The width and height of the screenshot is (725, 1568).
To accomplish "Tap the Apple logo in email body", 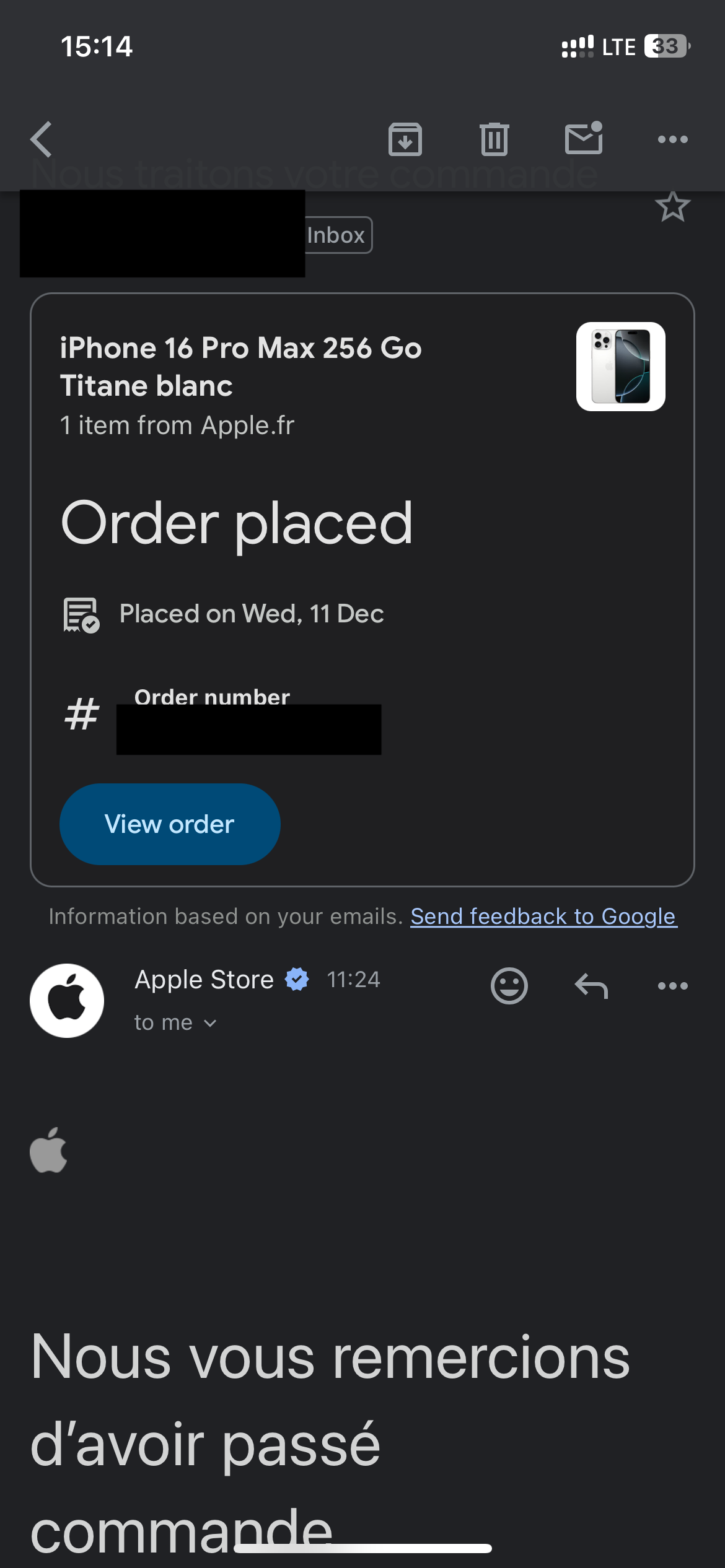I will point(48,1151).
